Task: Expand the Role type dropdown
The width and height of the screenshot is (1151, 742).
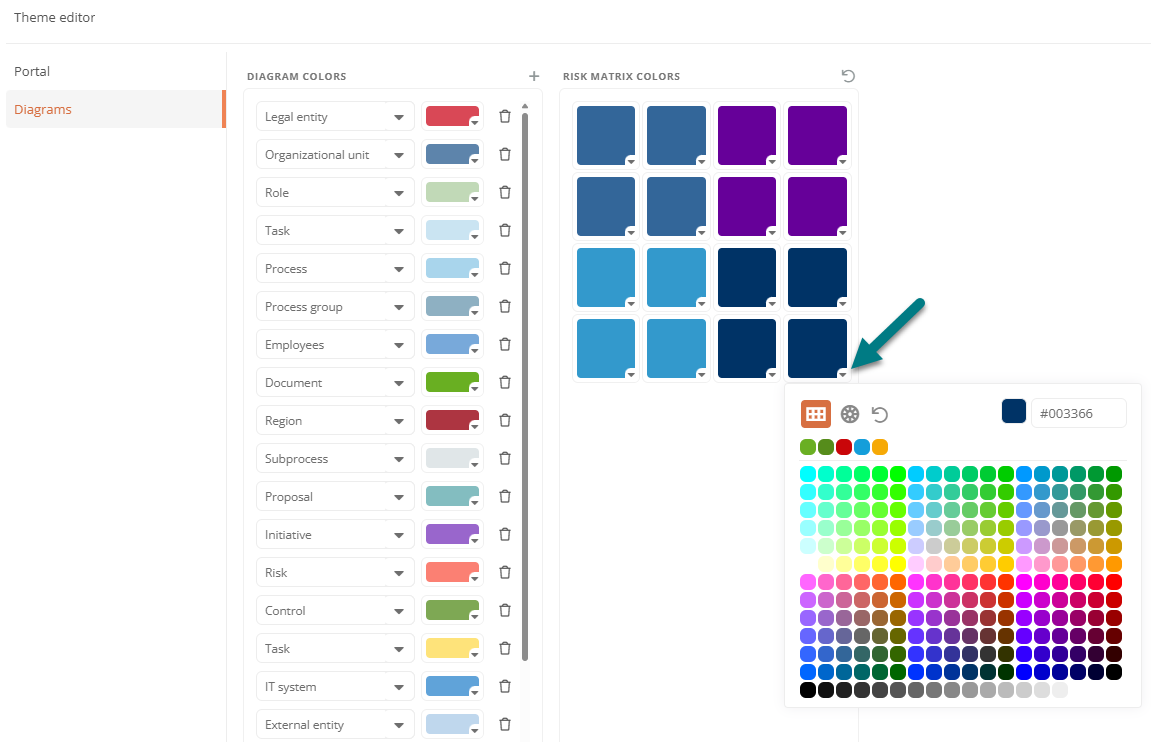Action: [399, 192]
